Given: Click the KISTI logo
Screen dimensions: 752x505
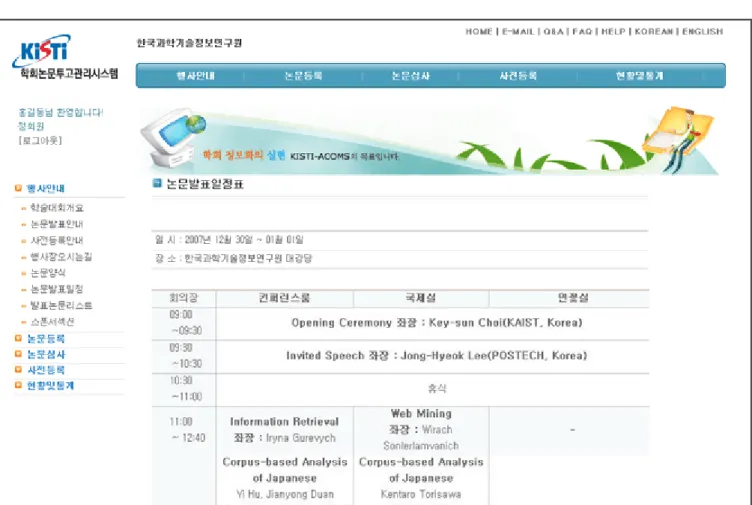Looking at the screenshot, I should (42, 49).
